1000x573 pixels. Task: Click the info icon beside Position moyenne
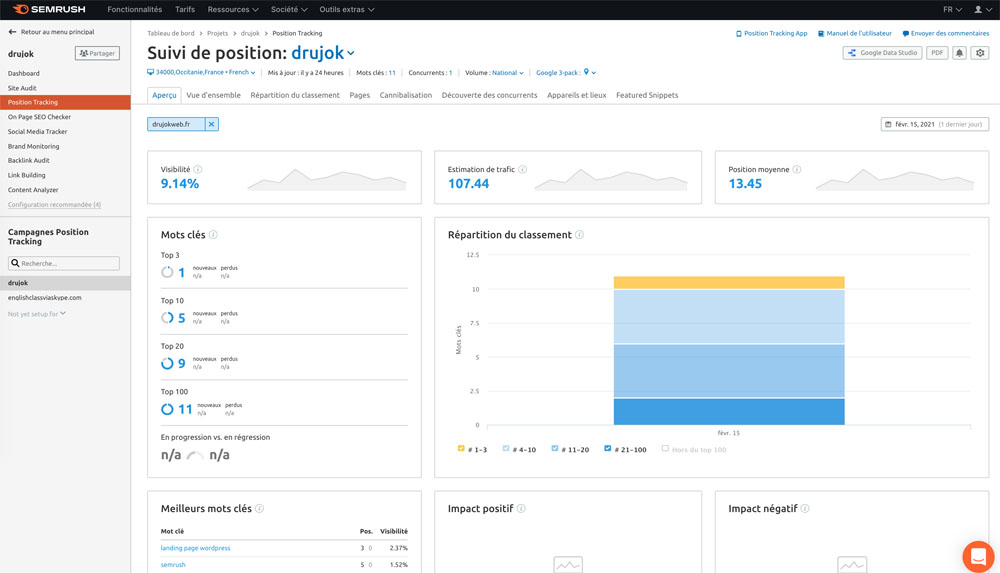click(x=797, y=169)
